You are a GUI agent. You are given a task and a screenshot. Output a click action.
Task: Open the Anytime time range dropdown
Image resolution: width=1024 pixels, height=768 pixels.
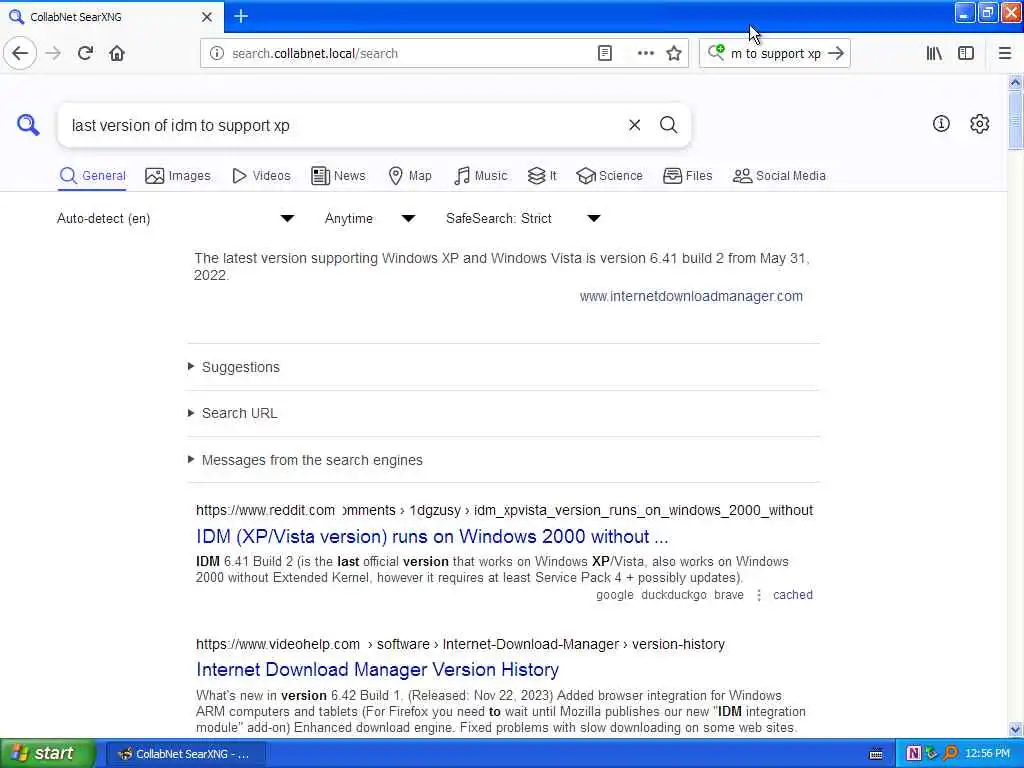(370, 218)
